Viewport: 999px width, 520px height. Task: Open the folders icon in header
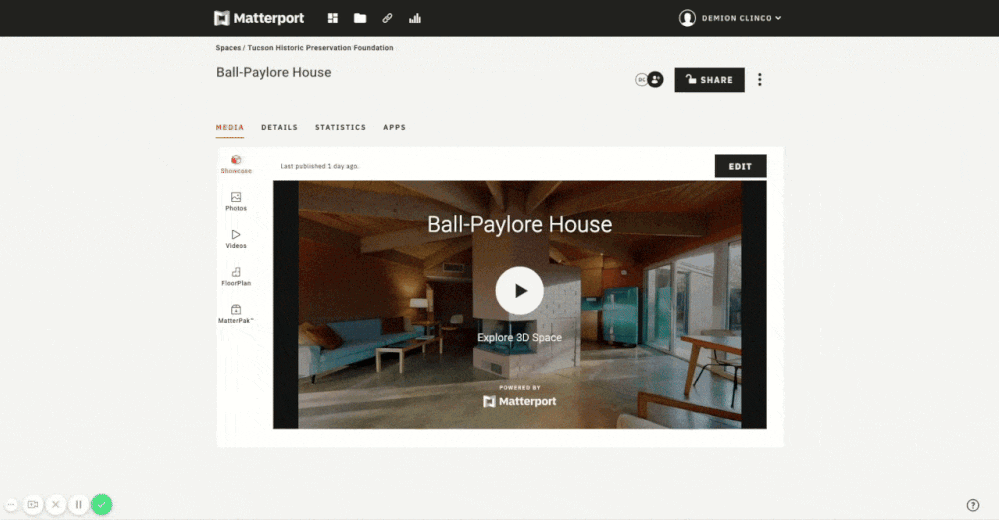[360, 18]
